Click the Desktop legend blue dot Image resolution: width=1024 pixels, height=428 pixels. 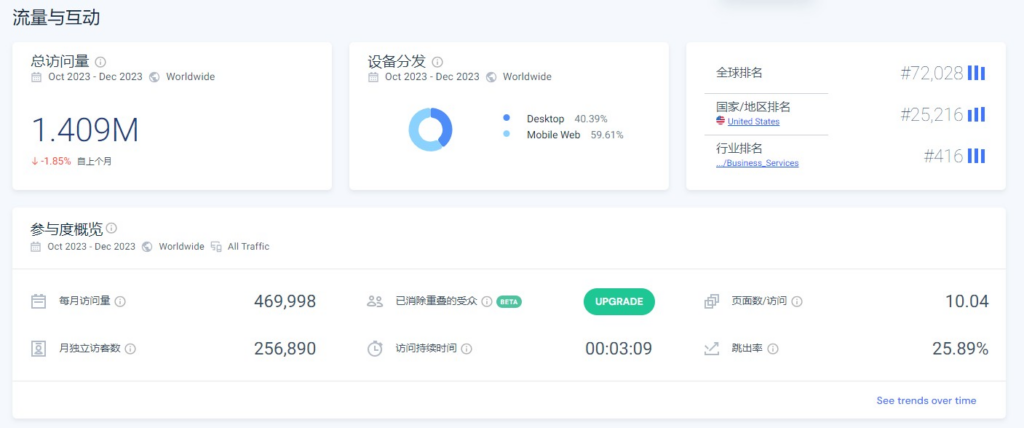(506, 118)
